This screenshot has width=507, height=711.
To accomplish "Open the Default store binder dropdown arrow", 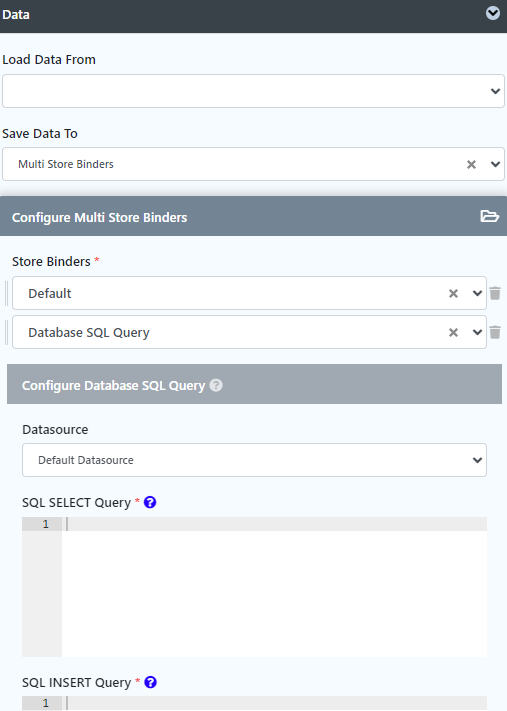I will [477, 293].
